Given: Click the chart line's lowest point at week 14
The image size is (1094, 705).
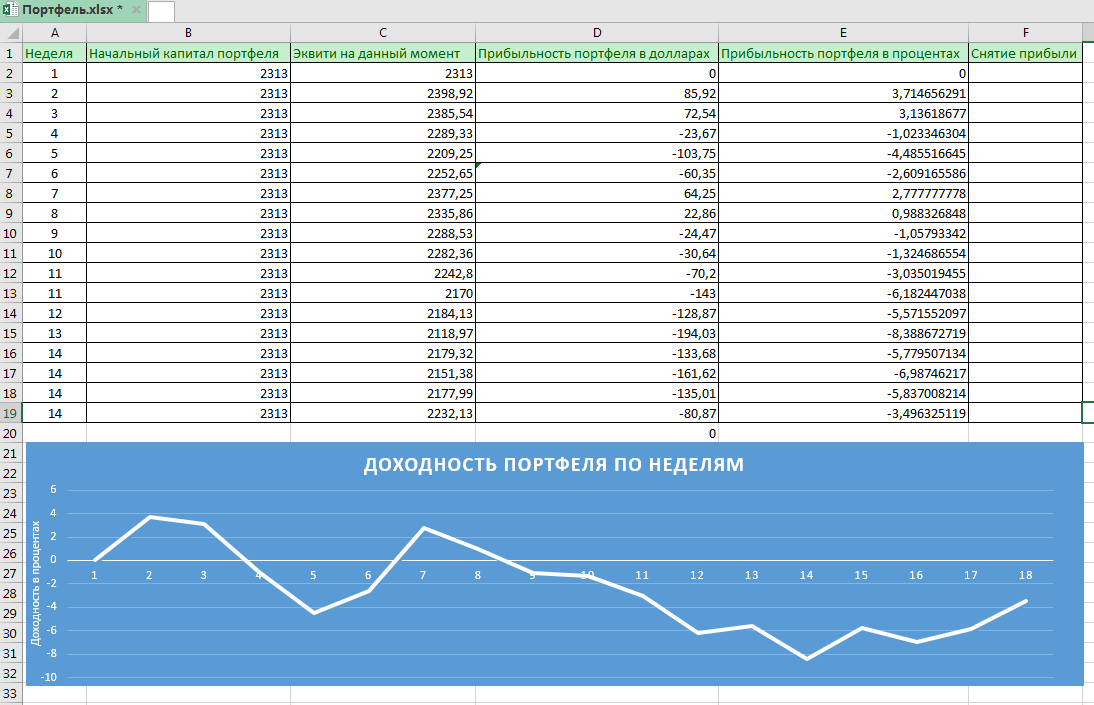Looking at the screenshot, I should 806,659.
